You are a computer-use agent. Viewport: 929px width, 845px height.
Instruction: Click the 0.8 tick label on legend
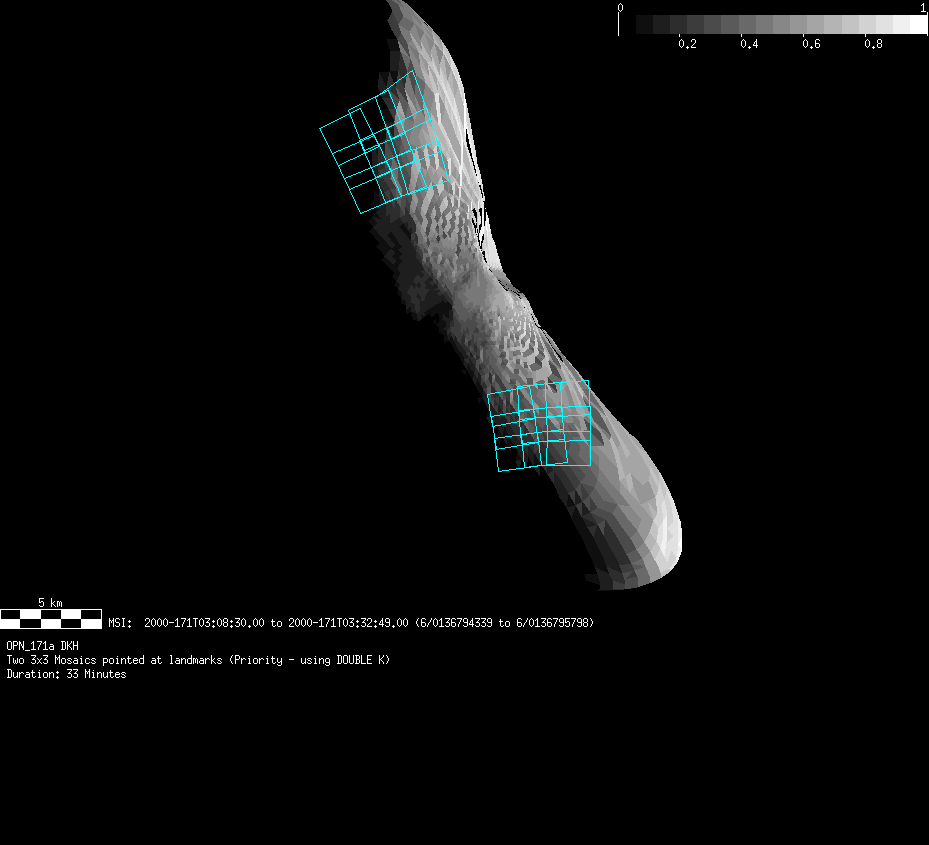pyautogui.click(x=873, y=44)
